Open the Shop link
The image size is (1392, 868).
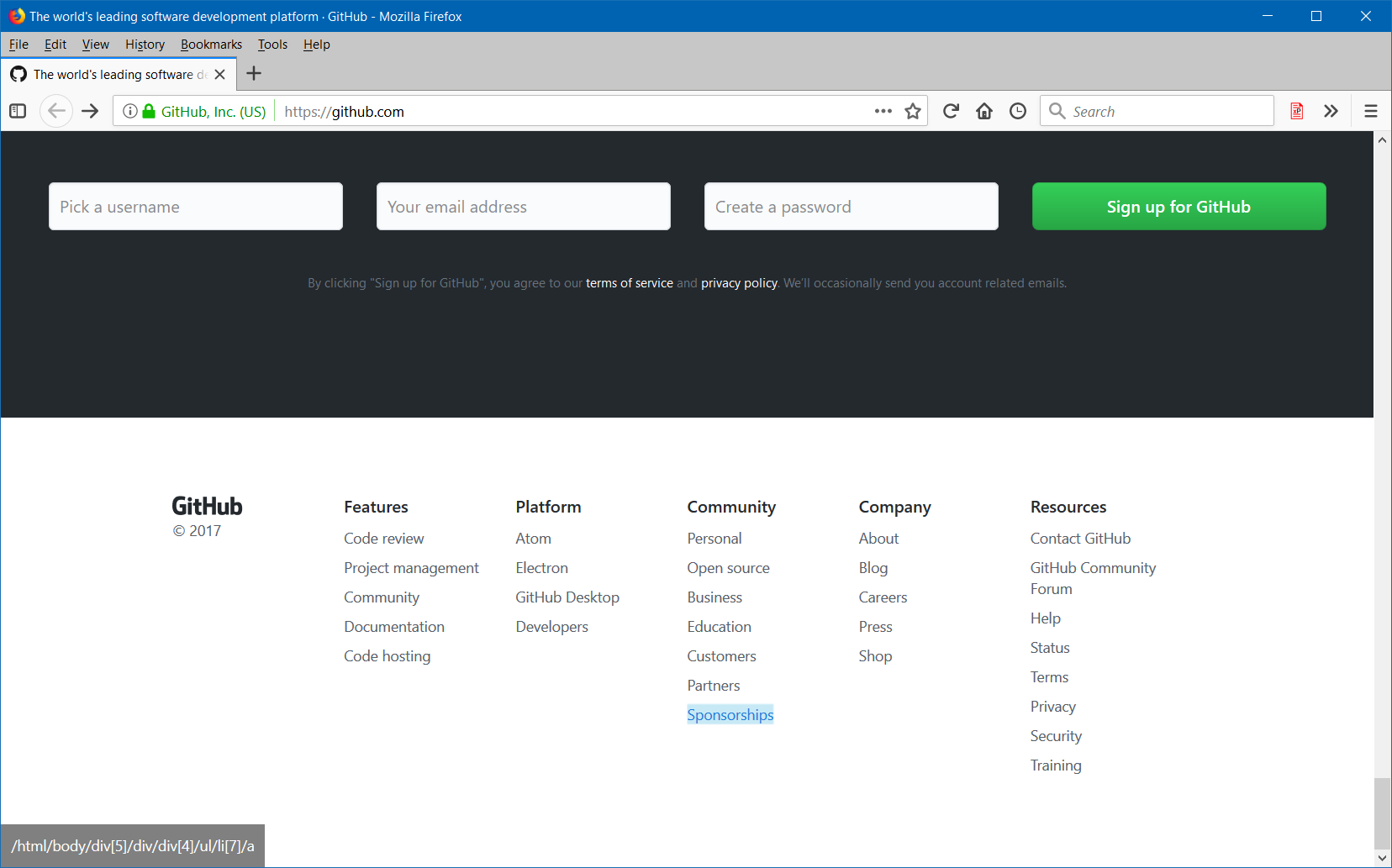pyautogui.click(x=876, y=656)
